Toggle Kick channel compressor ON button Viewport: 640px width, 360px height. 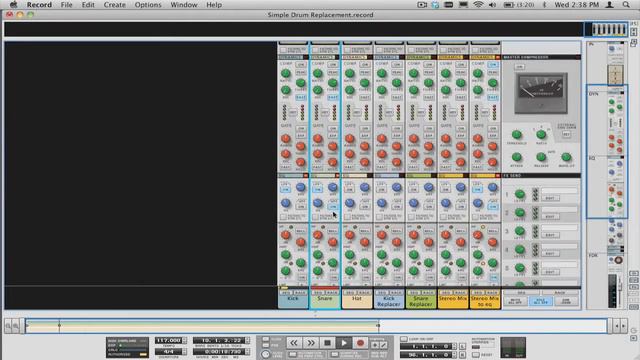point(301,64)
